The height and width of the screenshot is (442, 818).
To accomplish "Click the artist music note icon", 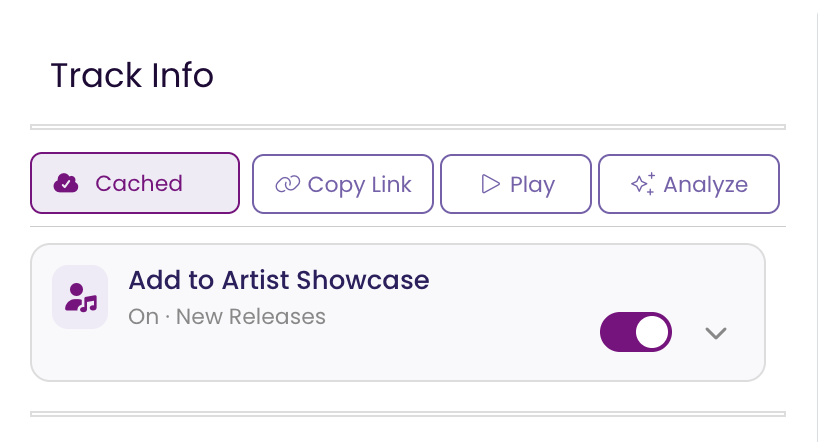I will tap(80, 297).
